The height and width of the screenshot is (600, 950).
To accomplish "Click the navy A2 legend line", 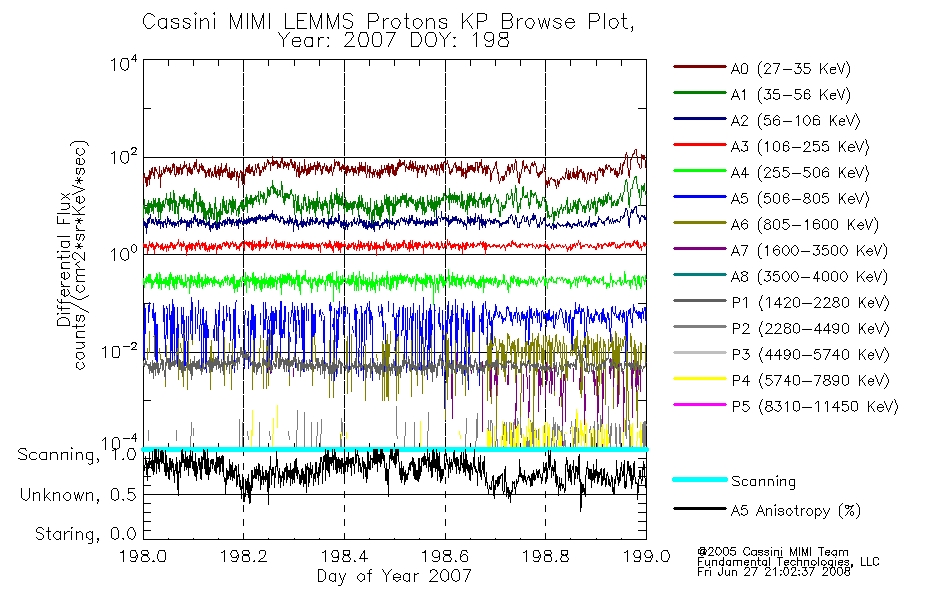I will click(699, 119).
